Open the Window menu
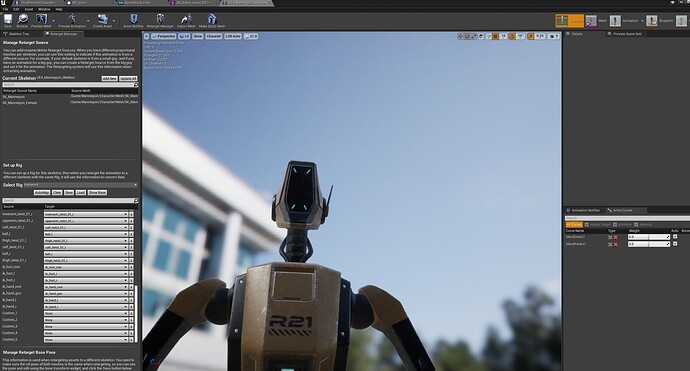 (x=44, y=9)
